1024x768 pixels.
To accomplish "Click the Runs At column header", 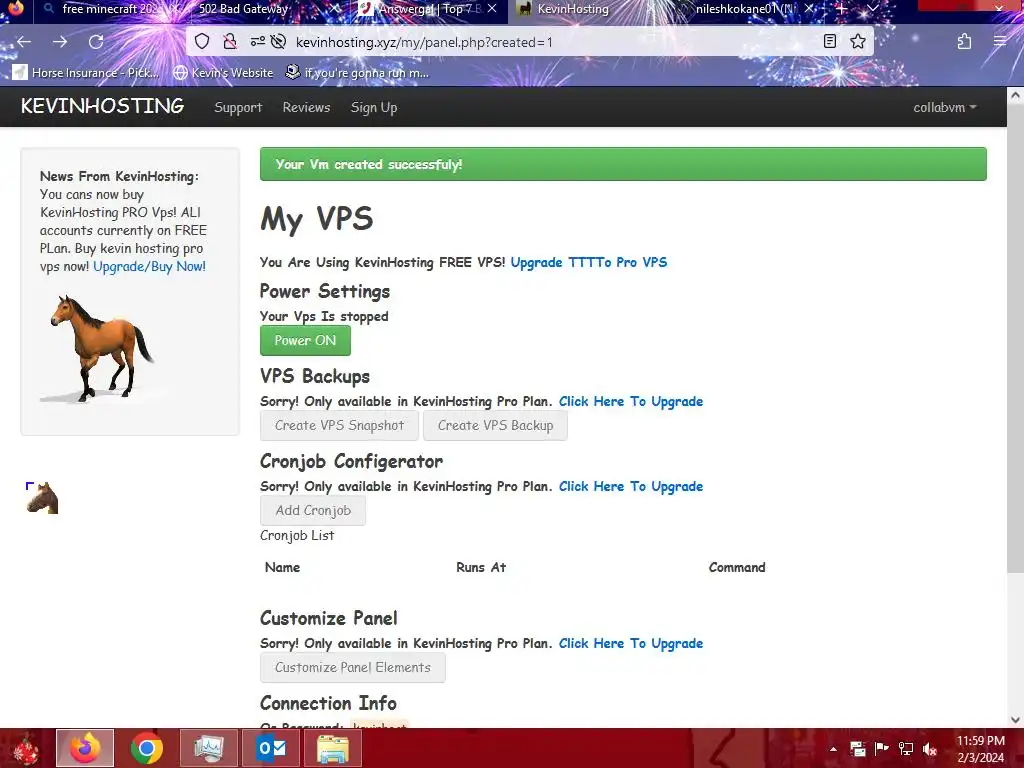I will (x=481, y=567).
